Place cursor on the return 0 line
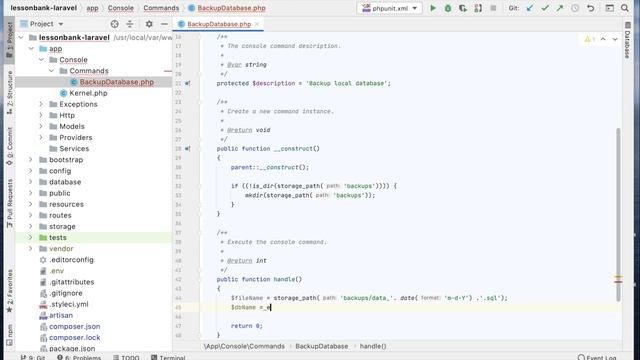 pos(247,326)
